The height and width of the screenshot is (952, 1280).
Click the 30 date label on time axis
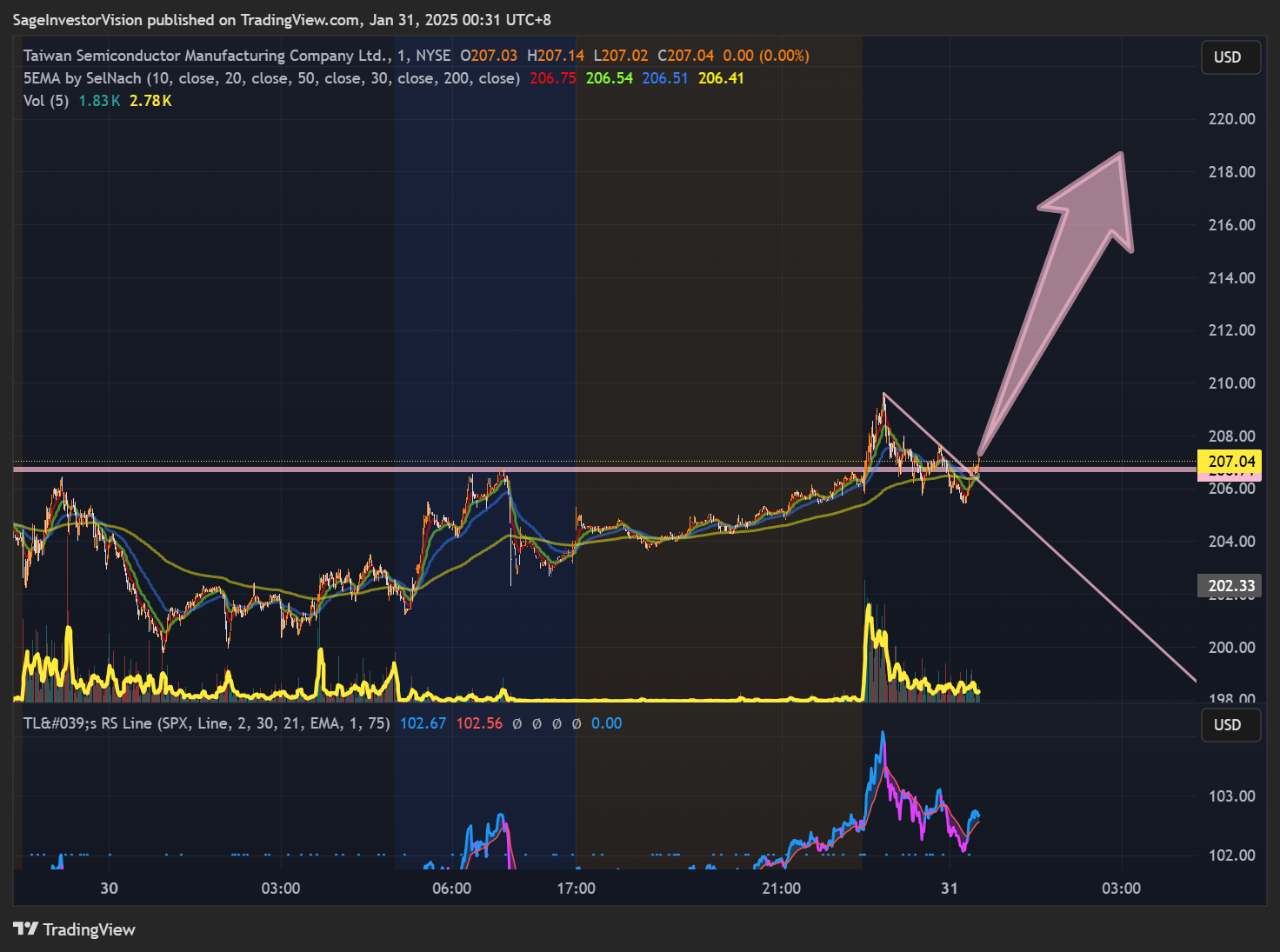point(109,889)
